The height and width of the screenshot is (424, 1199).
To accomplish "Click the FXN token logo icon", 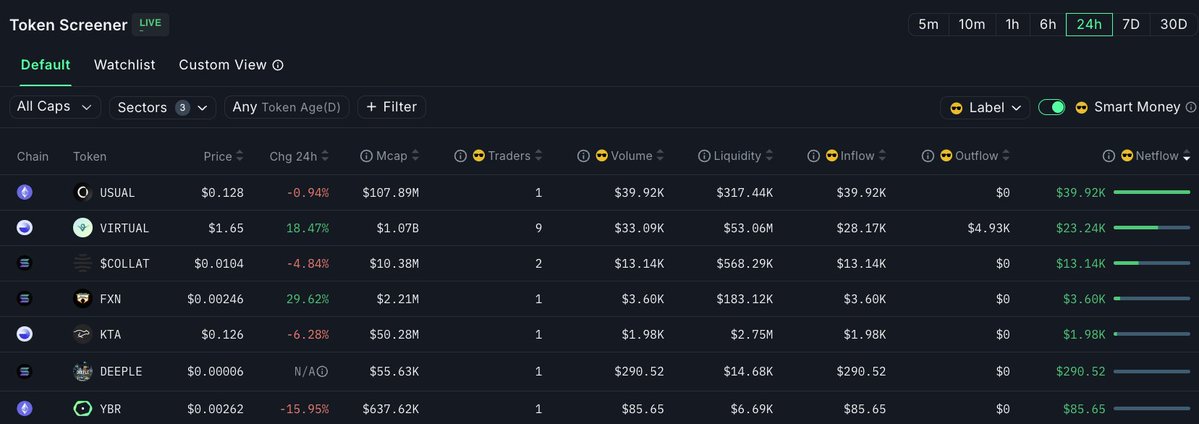I will [83, 299].
